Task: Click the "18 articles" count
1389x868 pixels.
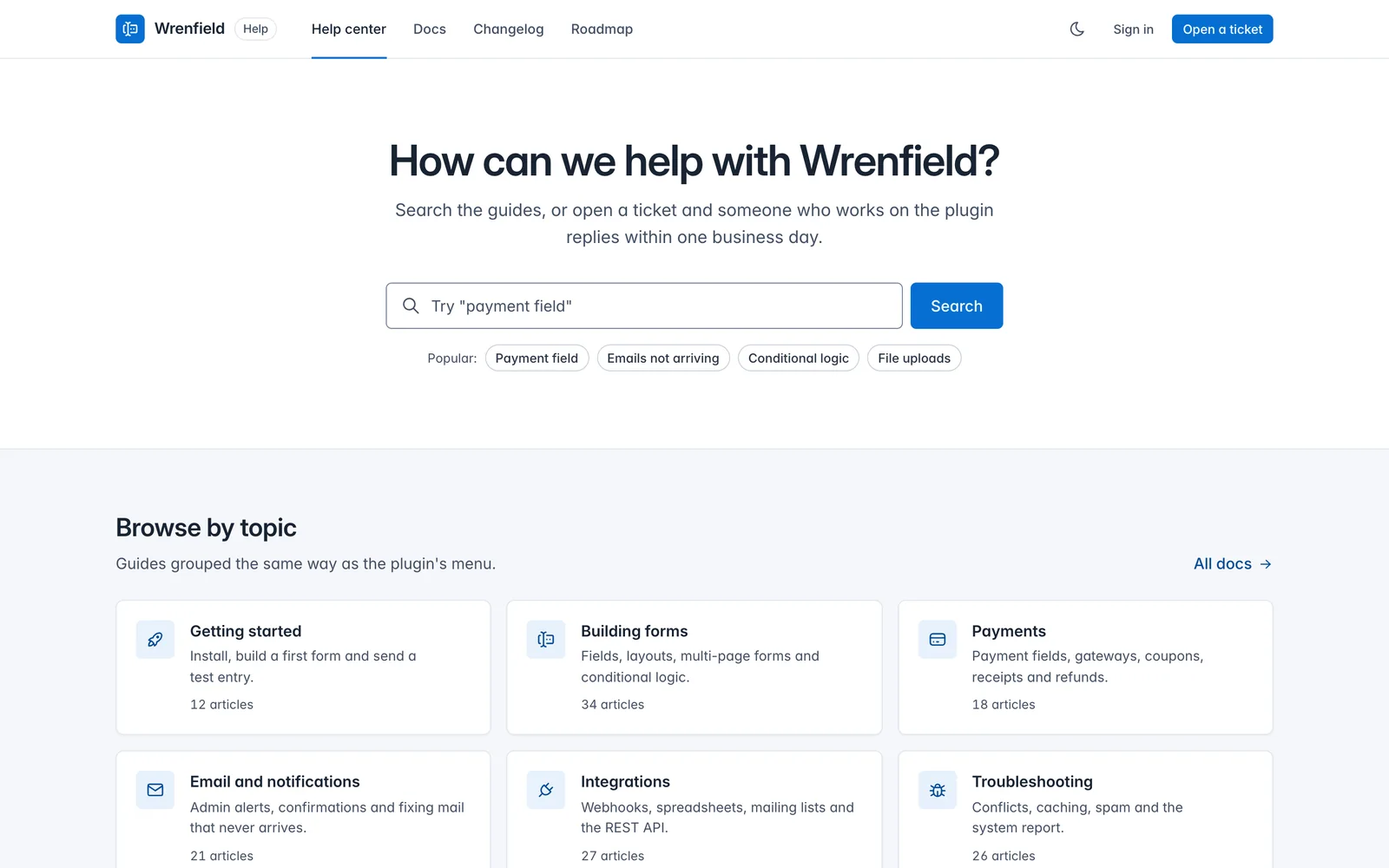Action: click(x=1004, y=705)
